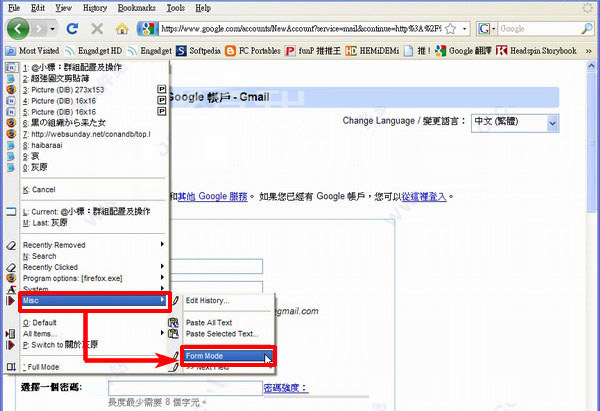Open the address bar history dropdown
Viewport: 600px width, 411px height.
[x=464, y=29]
